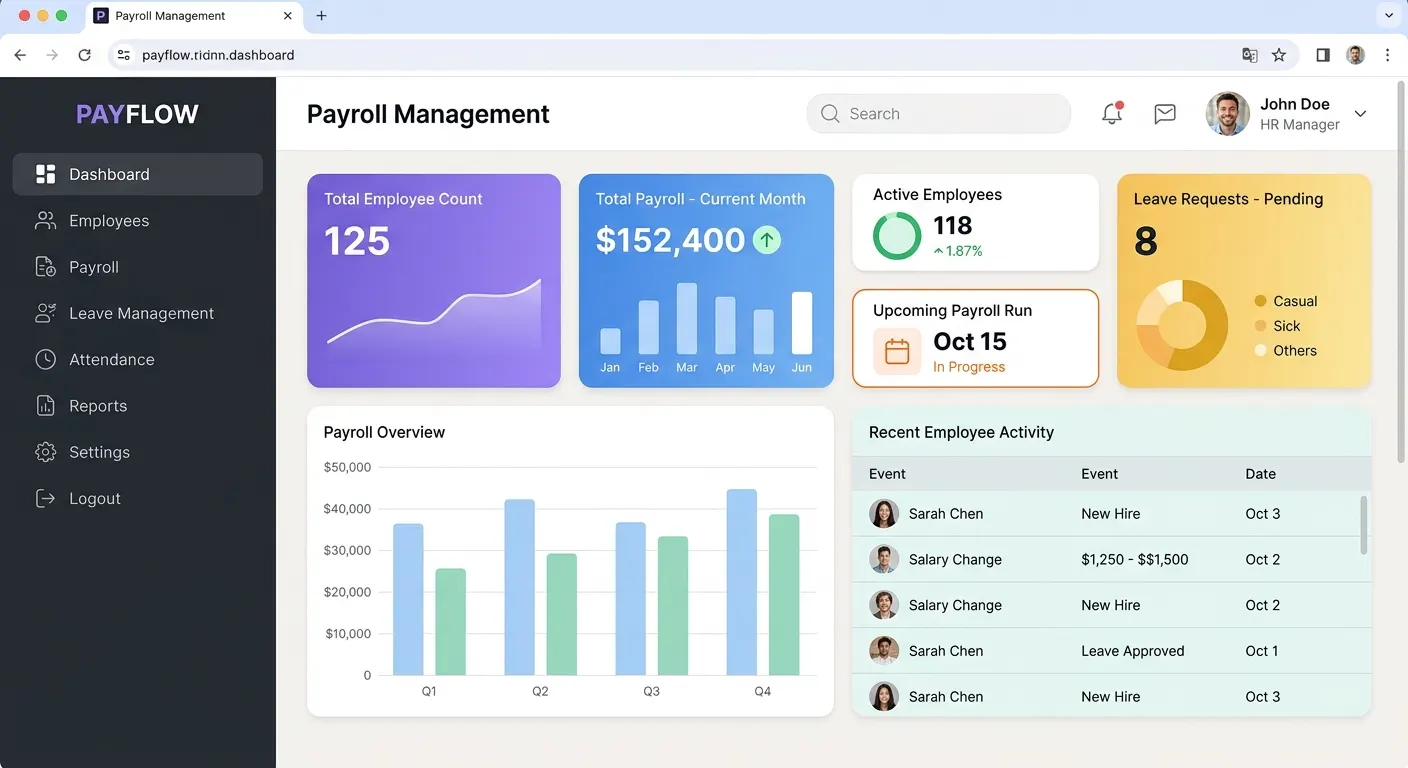This screenshot has height=768, width=1408.
Task: Click the Search input field
Action: [939, 114]
